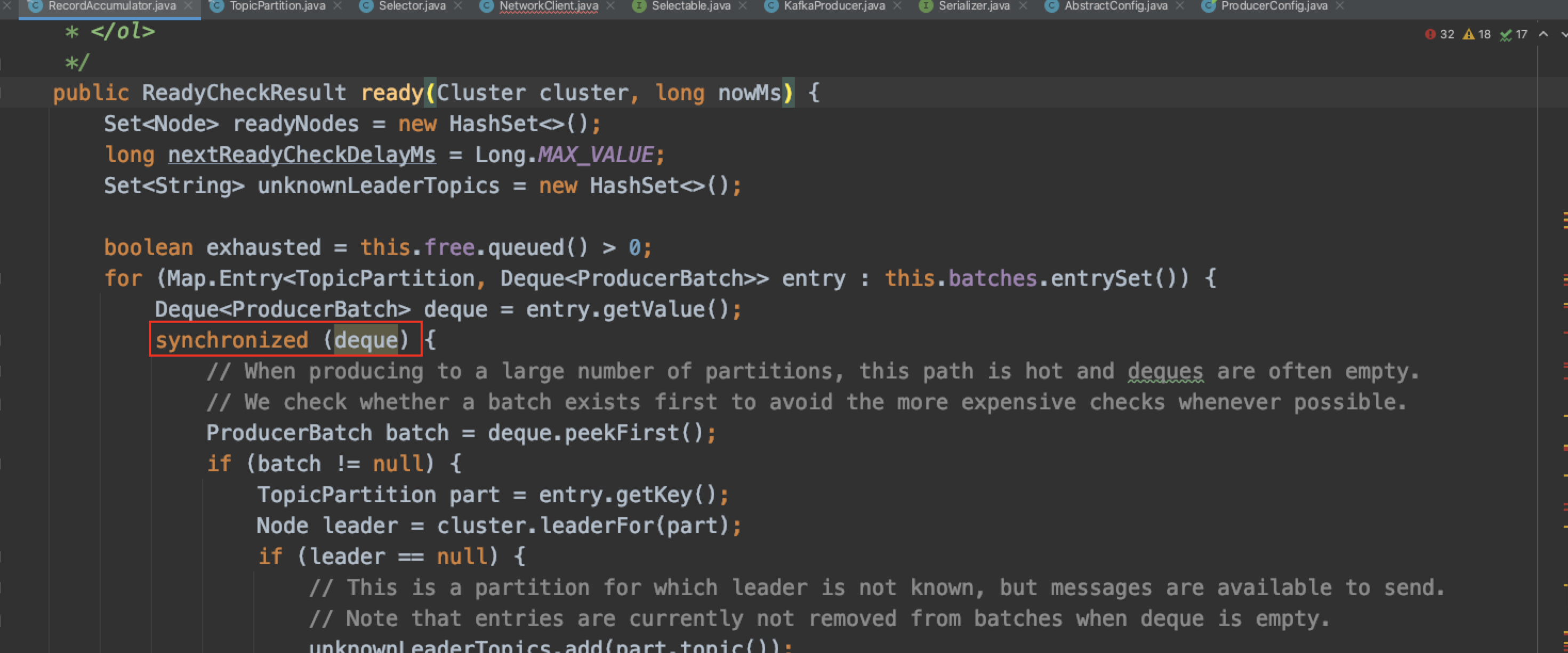Click the ProducerConfig.java class icon
The image size is (1568, 653).
click(1208, 6)
